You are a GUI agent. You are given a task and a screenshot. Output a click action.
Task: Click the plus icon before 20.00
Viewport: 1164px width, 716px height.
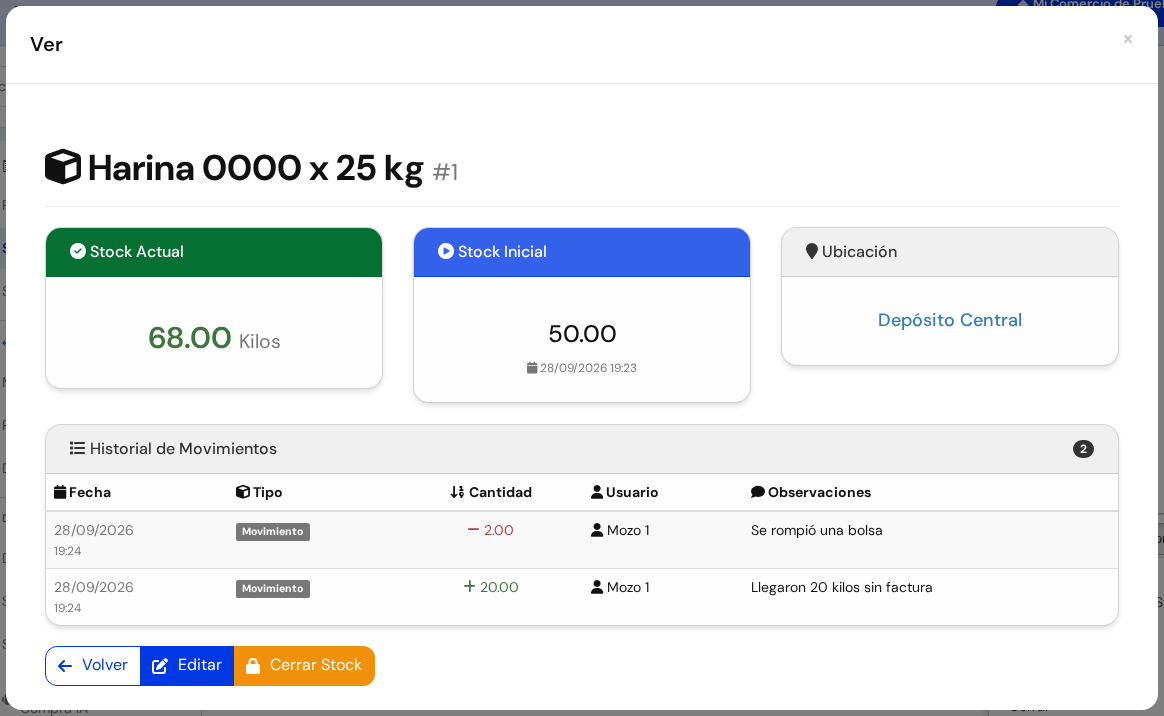[x=469, y=586]
